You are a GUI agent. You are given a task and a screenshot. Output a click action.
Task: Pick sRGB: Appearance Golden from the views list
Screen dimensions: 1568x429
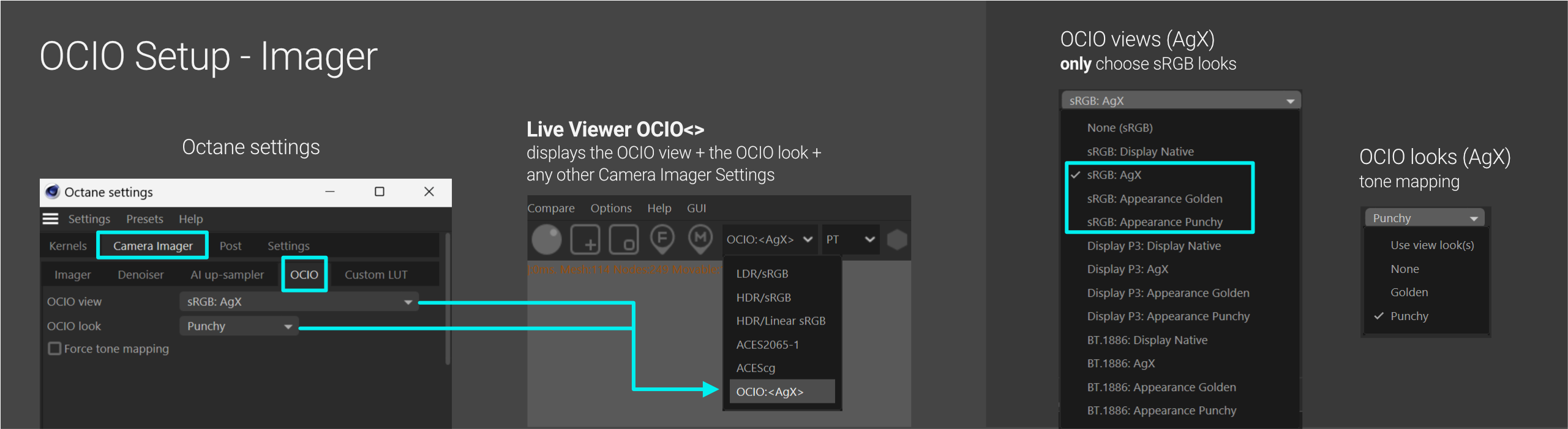tap(1154, 198)
